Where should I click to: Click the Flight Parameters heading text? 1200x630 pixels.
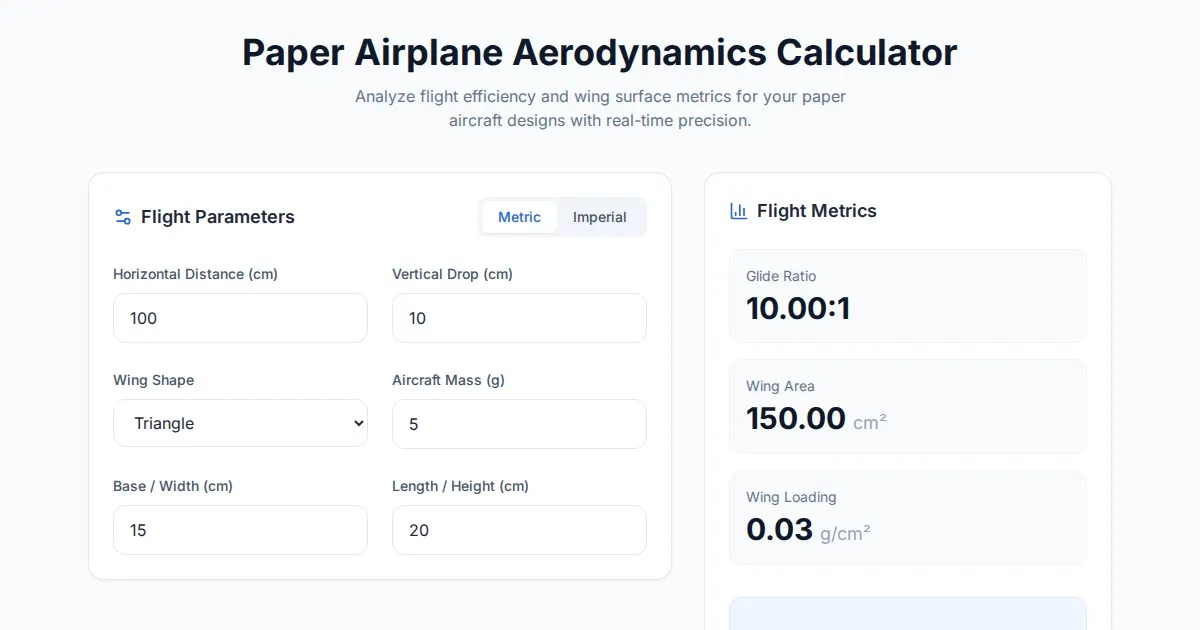coord(217,217)
